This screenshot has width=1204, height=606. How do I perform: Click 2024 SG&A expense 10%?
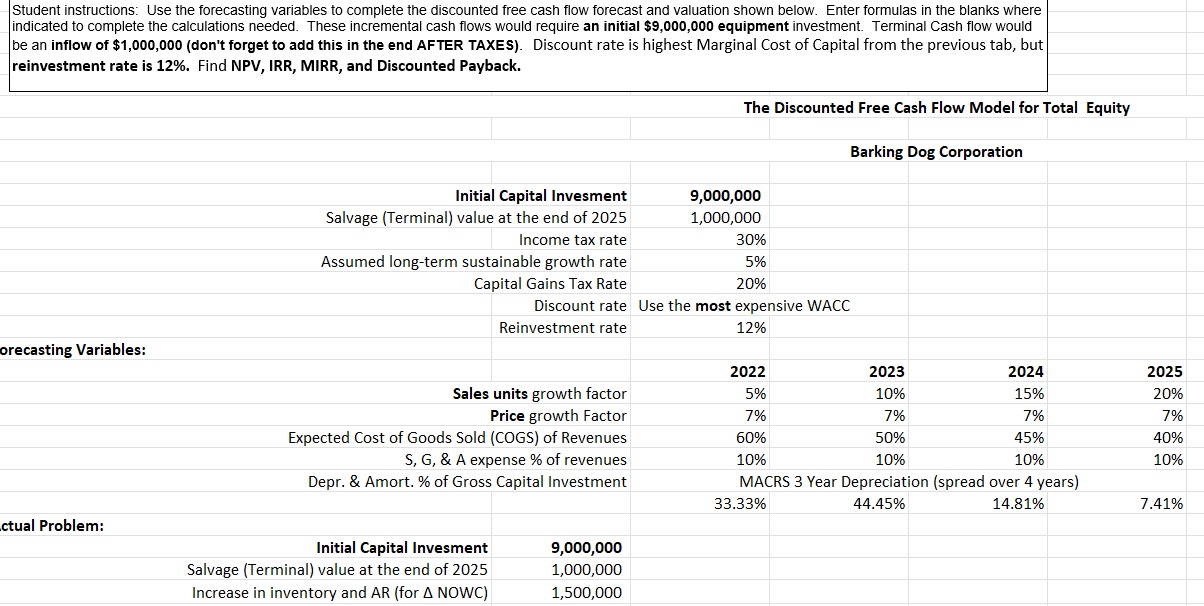pos(1028,459)
